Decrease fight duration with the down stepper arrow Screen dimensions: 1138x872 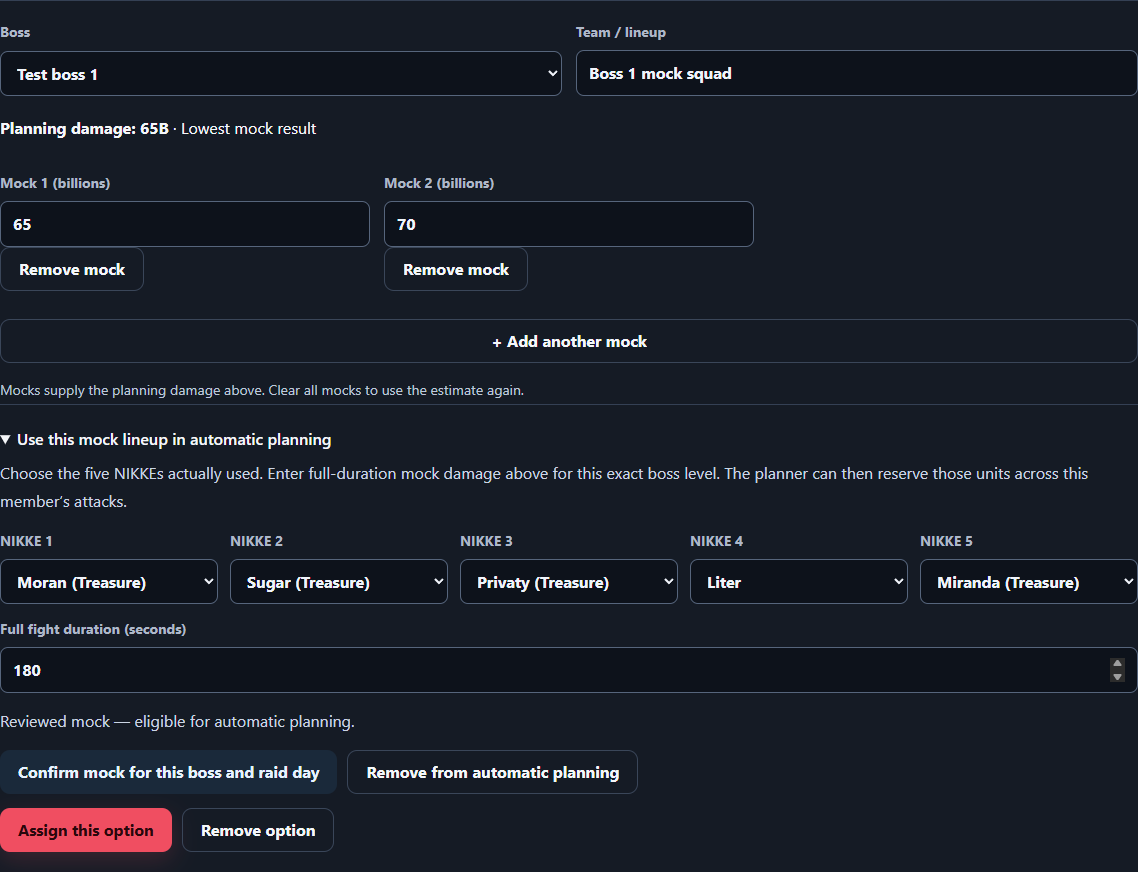point(1118,677)
